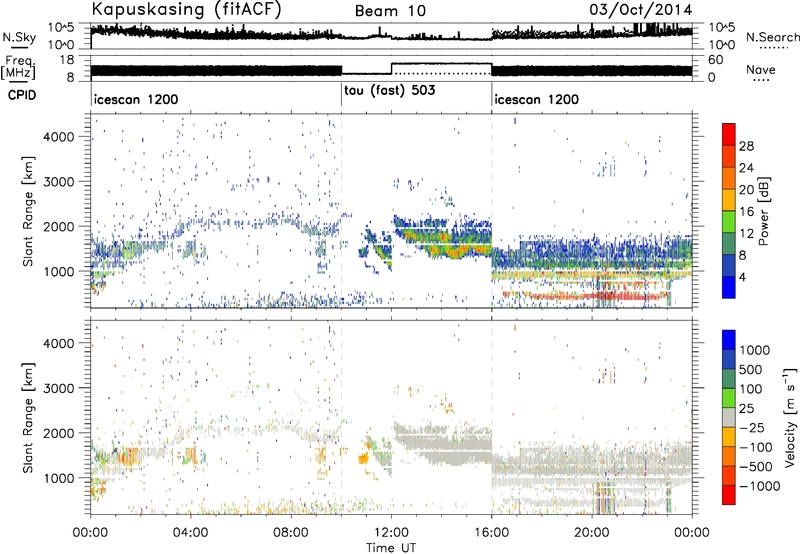Click the "12:00" time tick label
The width and height of the screenshot is (800, 554).
391,533
